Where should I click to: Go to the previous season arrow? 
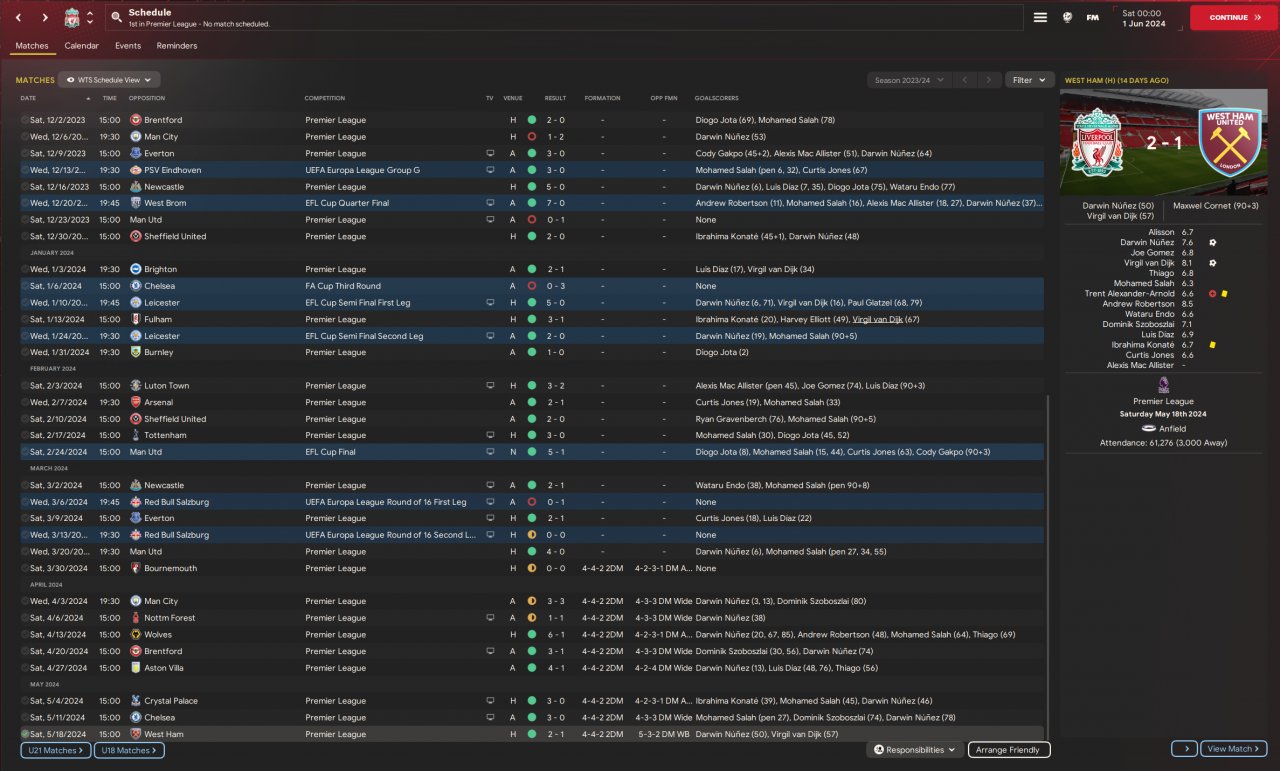pos(965,80)
